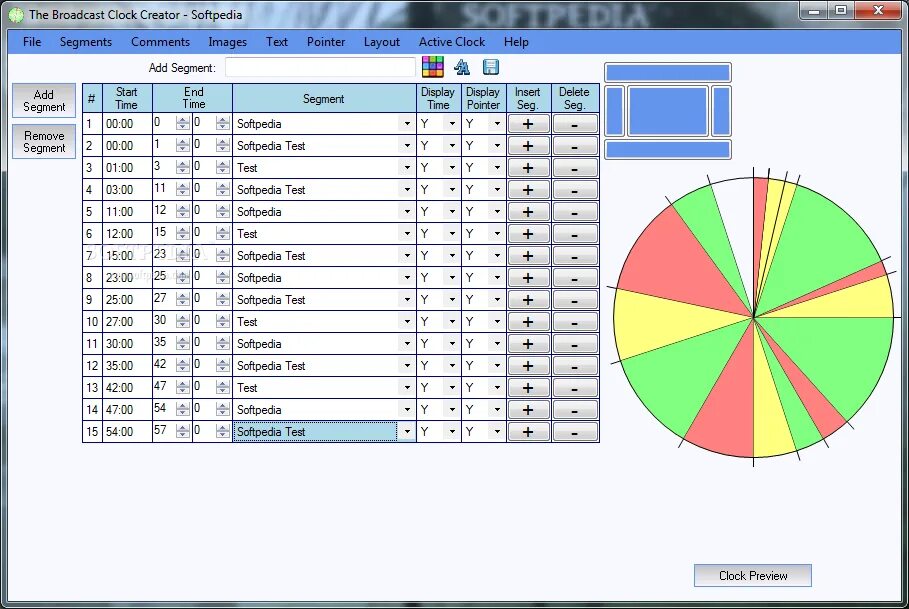Click plus button in row 8
This screenshot has width=909, height=609.
coord(529,278)
